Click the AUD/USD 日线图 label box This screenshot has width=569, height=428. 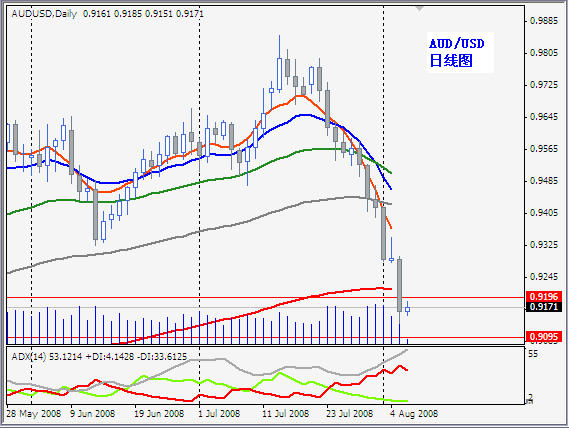click(460, 52)
